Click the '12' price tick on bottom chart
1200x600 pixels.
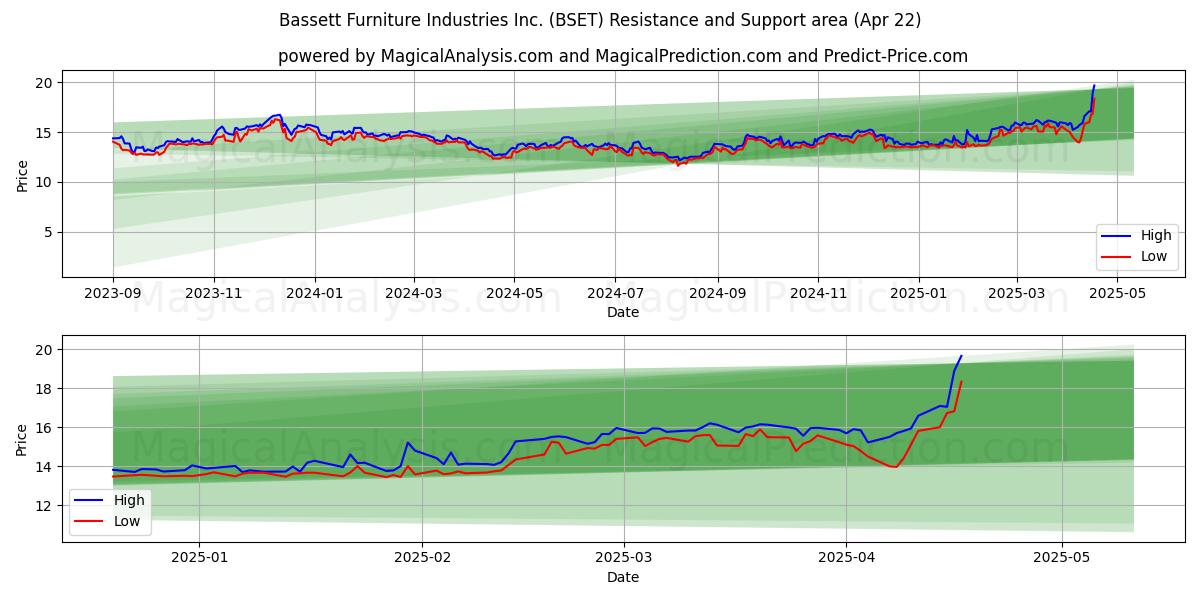tap(44, 506)
